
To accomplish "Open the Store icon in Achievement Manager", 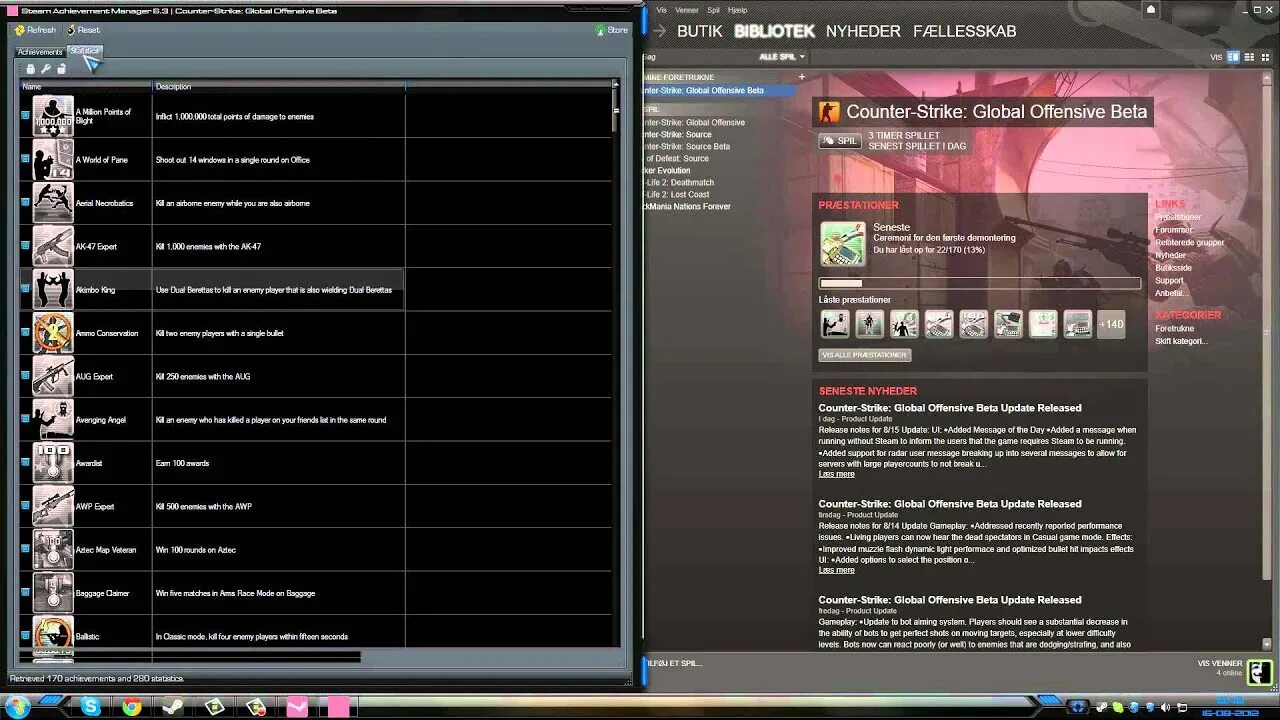I will tap(600, 30).
